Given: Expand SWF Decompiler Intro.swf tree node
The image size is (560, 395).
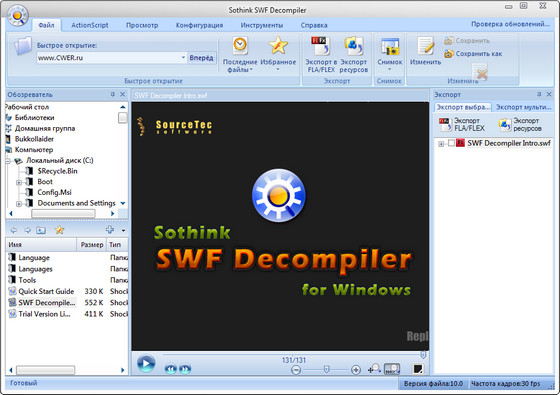Looking at the screenshot, I should [441, 144].
